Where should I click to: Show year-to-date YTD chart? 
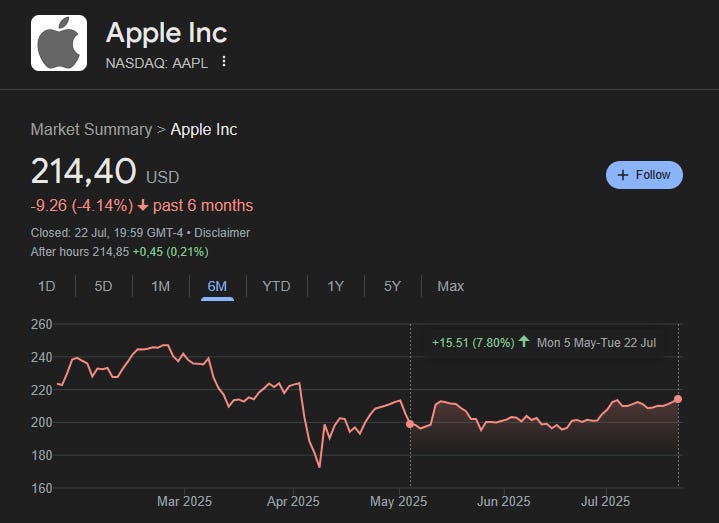276,286
